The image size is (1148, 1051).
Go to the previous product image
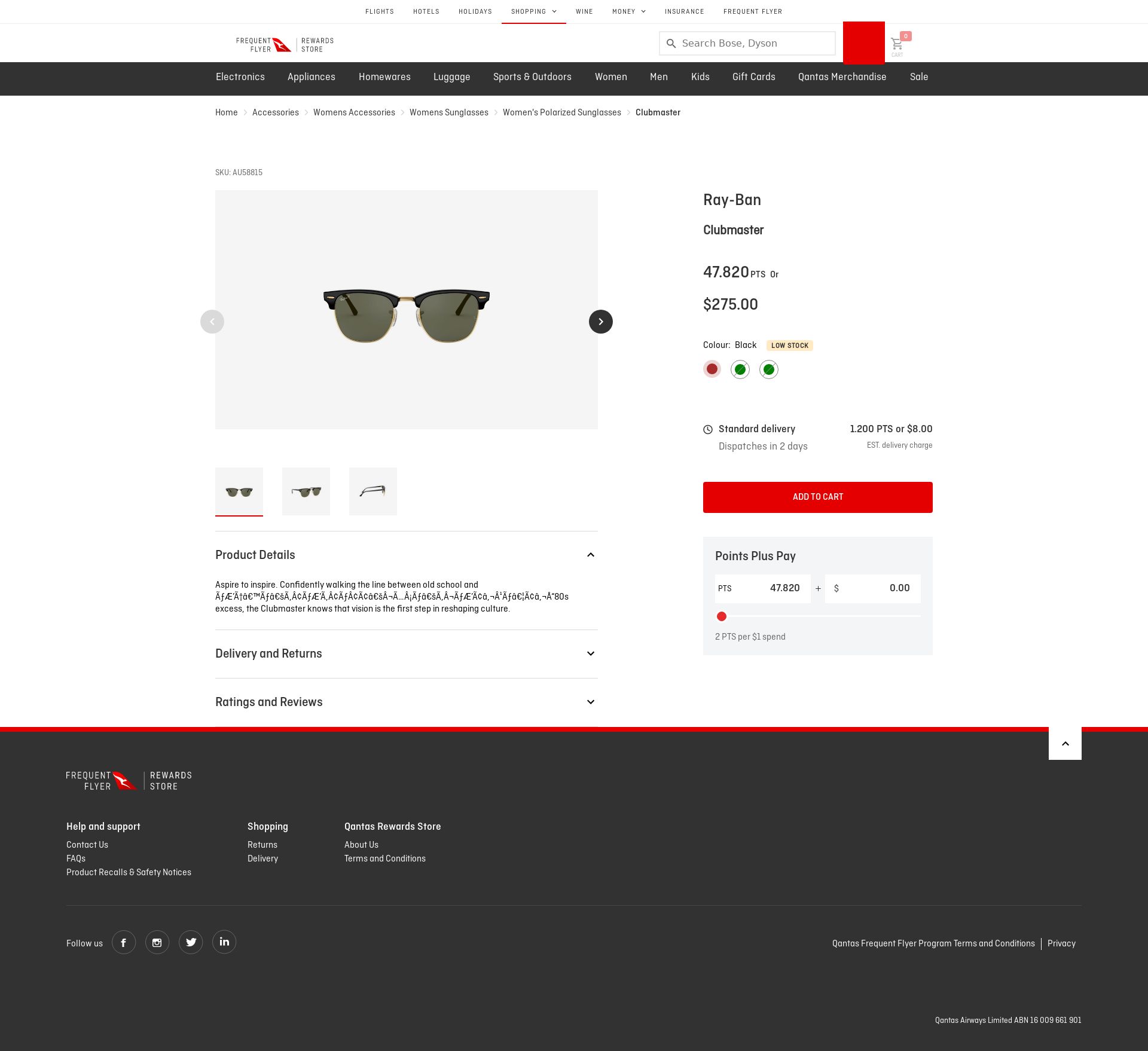tap(212, 322)
